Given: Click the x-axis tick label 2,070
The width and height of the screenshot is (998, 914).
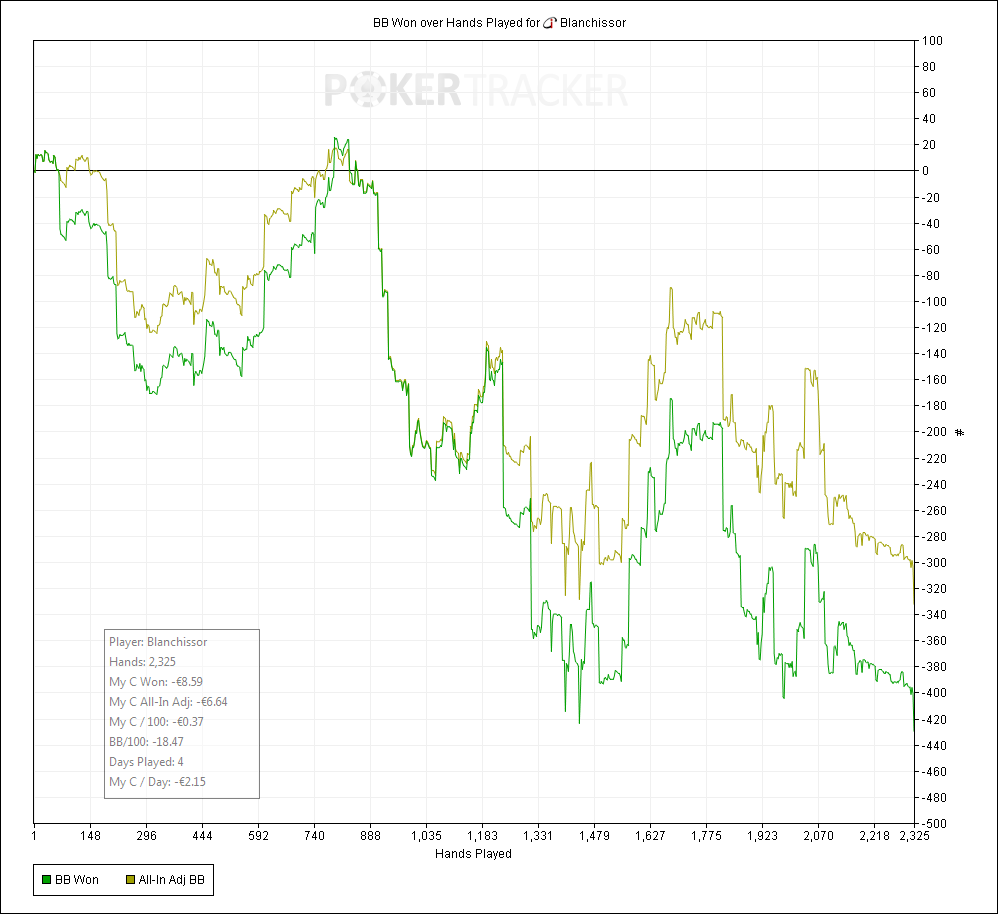Looking at the screenshot, I should 819,835.
